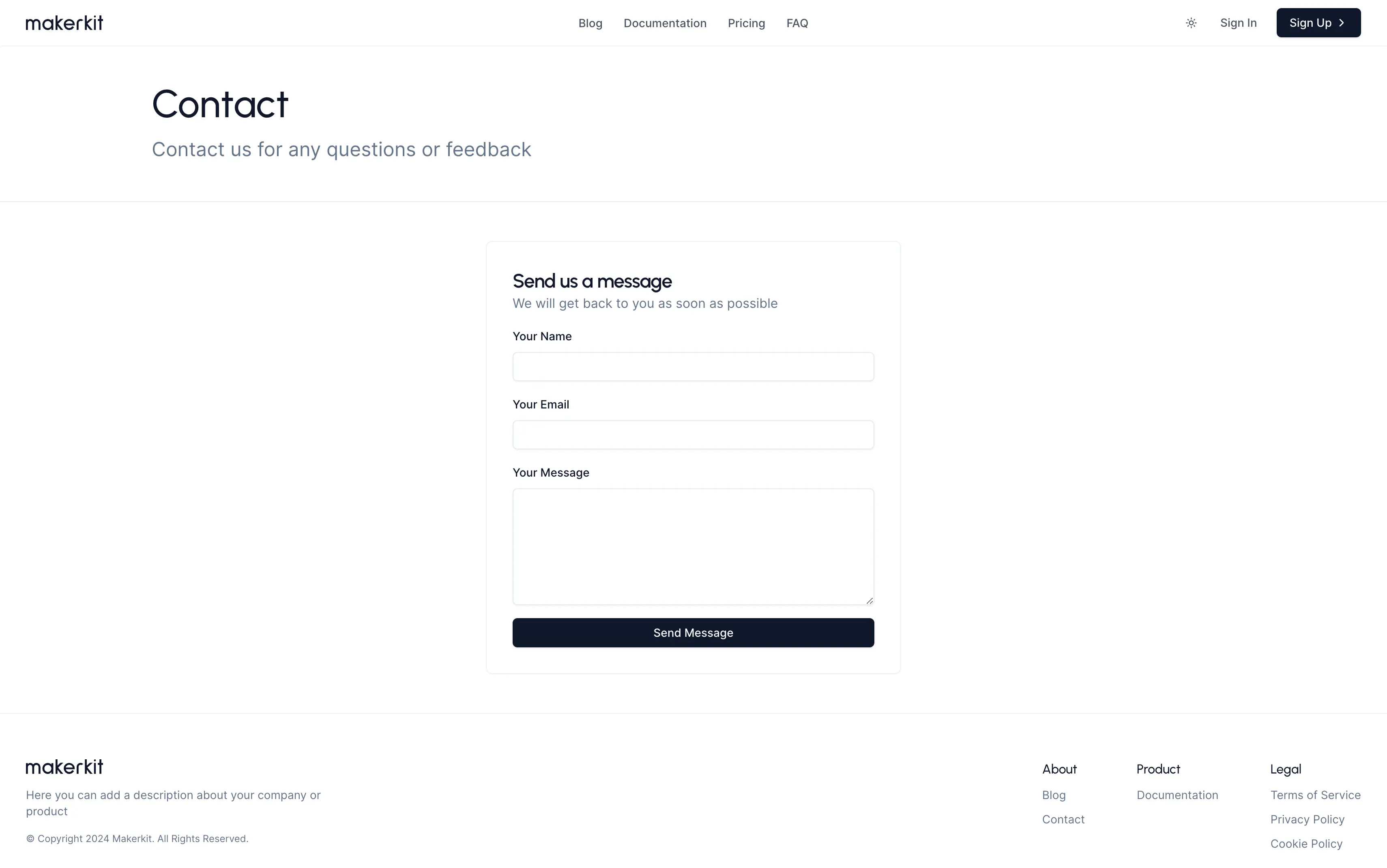Select the FAQ navigation link

(x=797, y=24)
